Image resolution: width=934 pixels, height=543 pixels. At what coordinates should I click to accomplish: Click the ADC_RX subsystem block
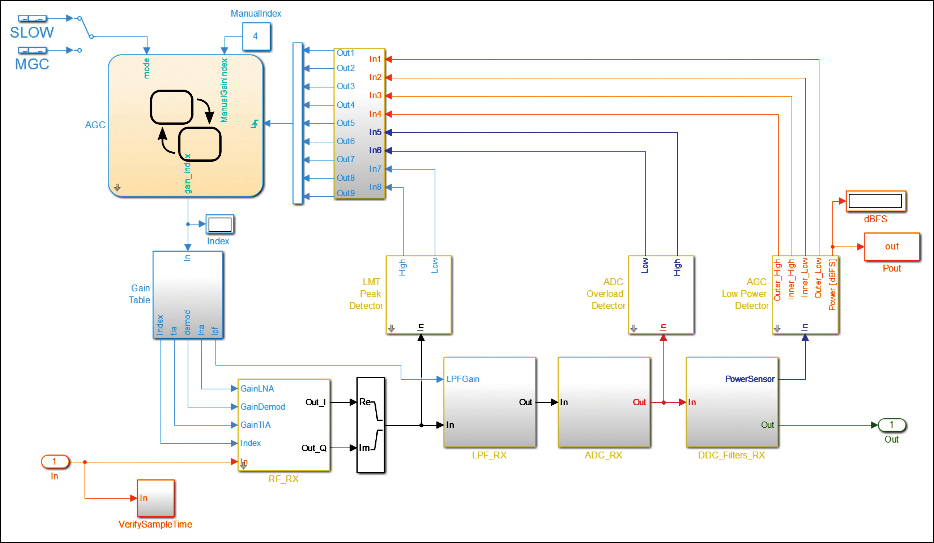pos(604,402)
